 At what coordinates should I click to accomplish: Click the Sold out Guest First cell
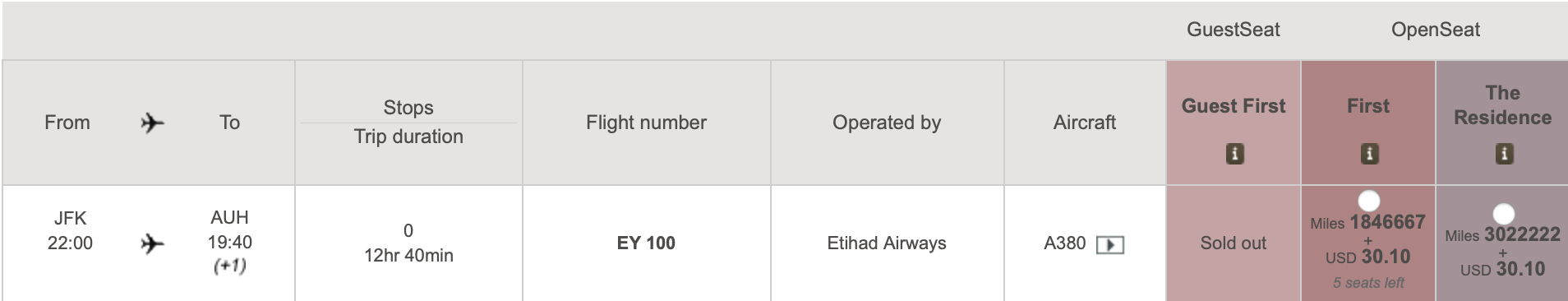pyautogui.click(x=1233, y=243)
